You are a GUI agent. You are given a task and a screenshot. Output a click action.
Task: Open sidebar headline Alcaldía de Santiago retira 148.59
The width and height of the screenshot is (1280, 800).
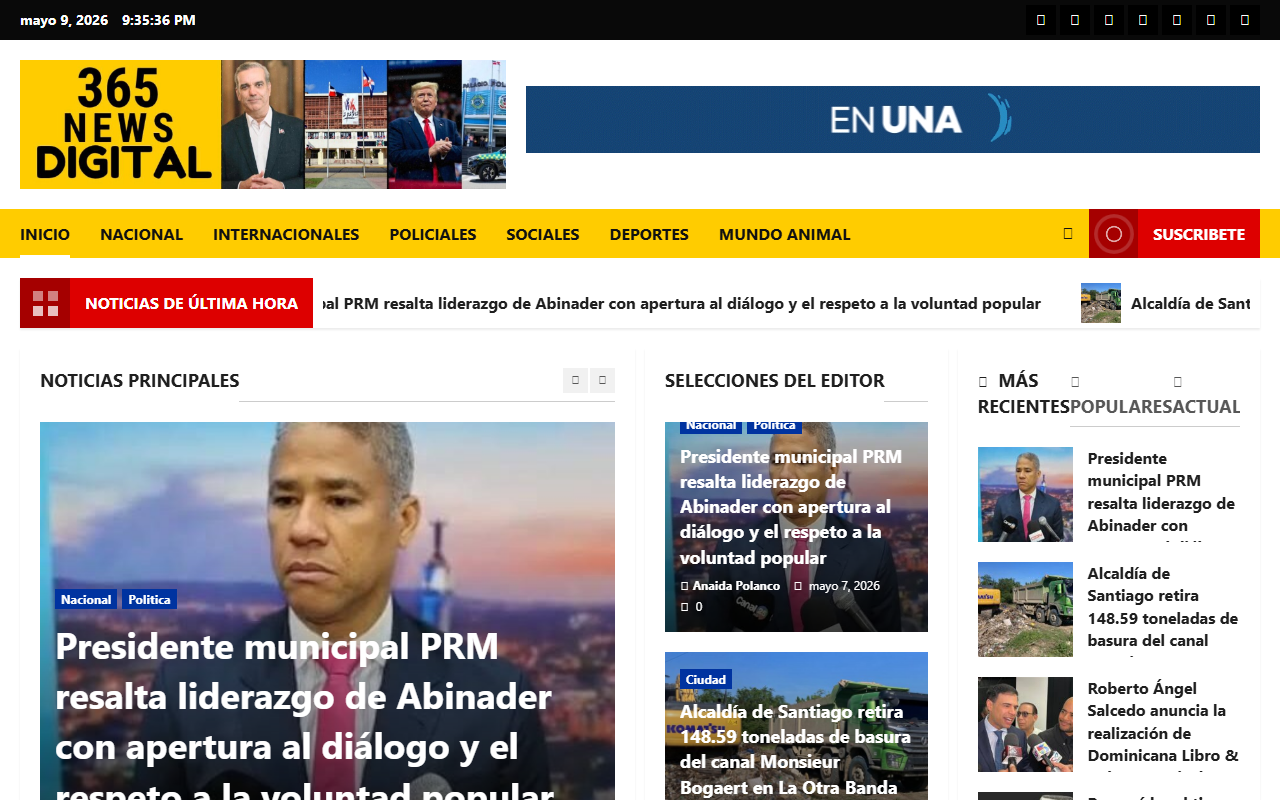click(x=1164, y=610)
